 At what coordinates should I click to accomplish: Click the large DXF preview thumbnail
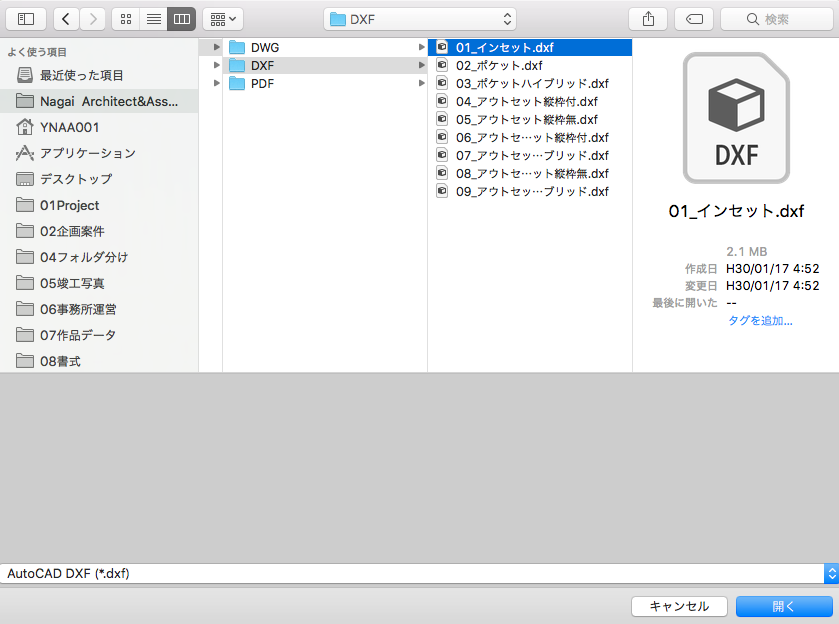point(736,118)
